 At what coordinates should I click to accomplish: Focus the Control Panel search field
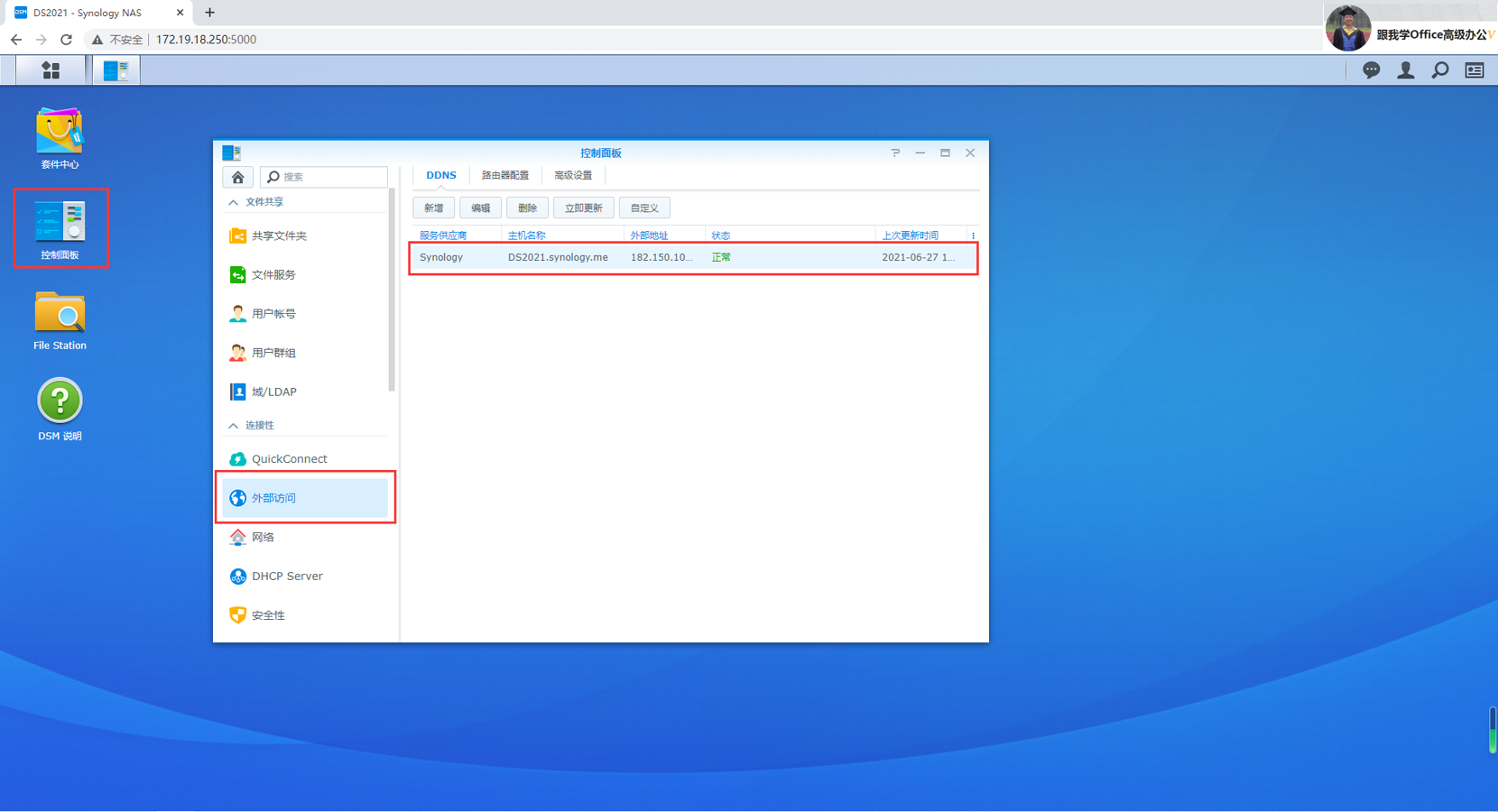pos(324,177)
